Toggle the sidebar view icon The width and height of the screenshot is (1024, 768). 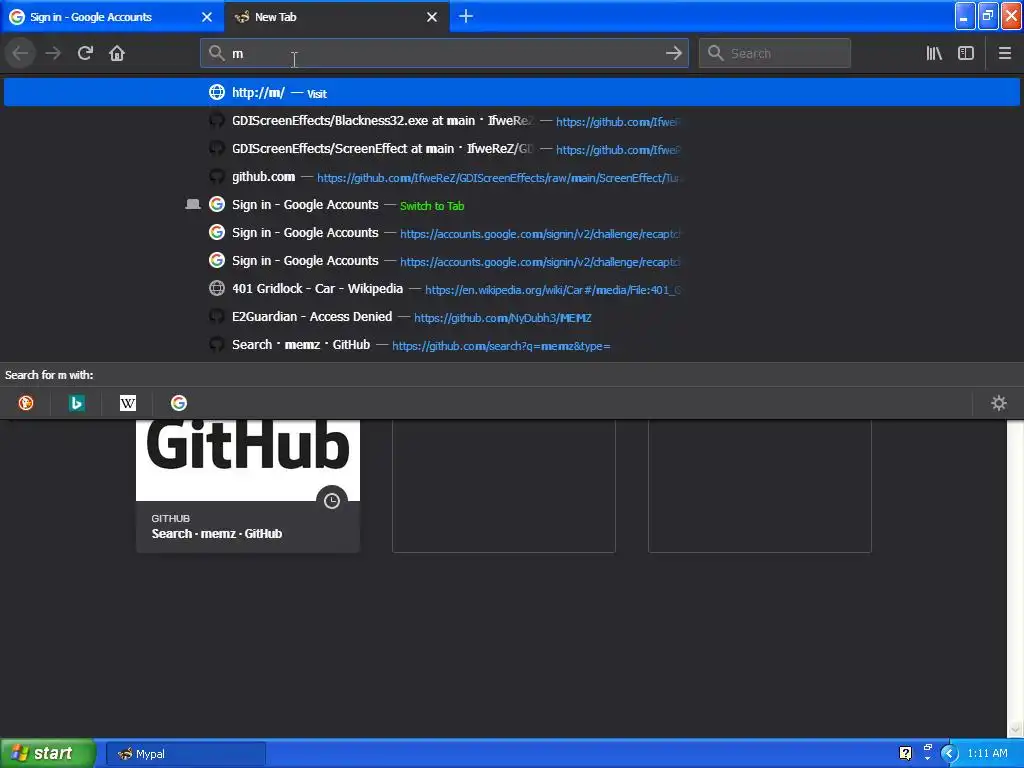click(966, 53)
